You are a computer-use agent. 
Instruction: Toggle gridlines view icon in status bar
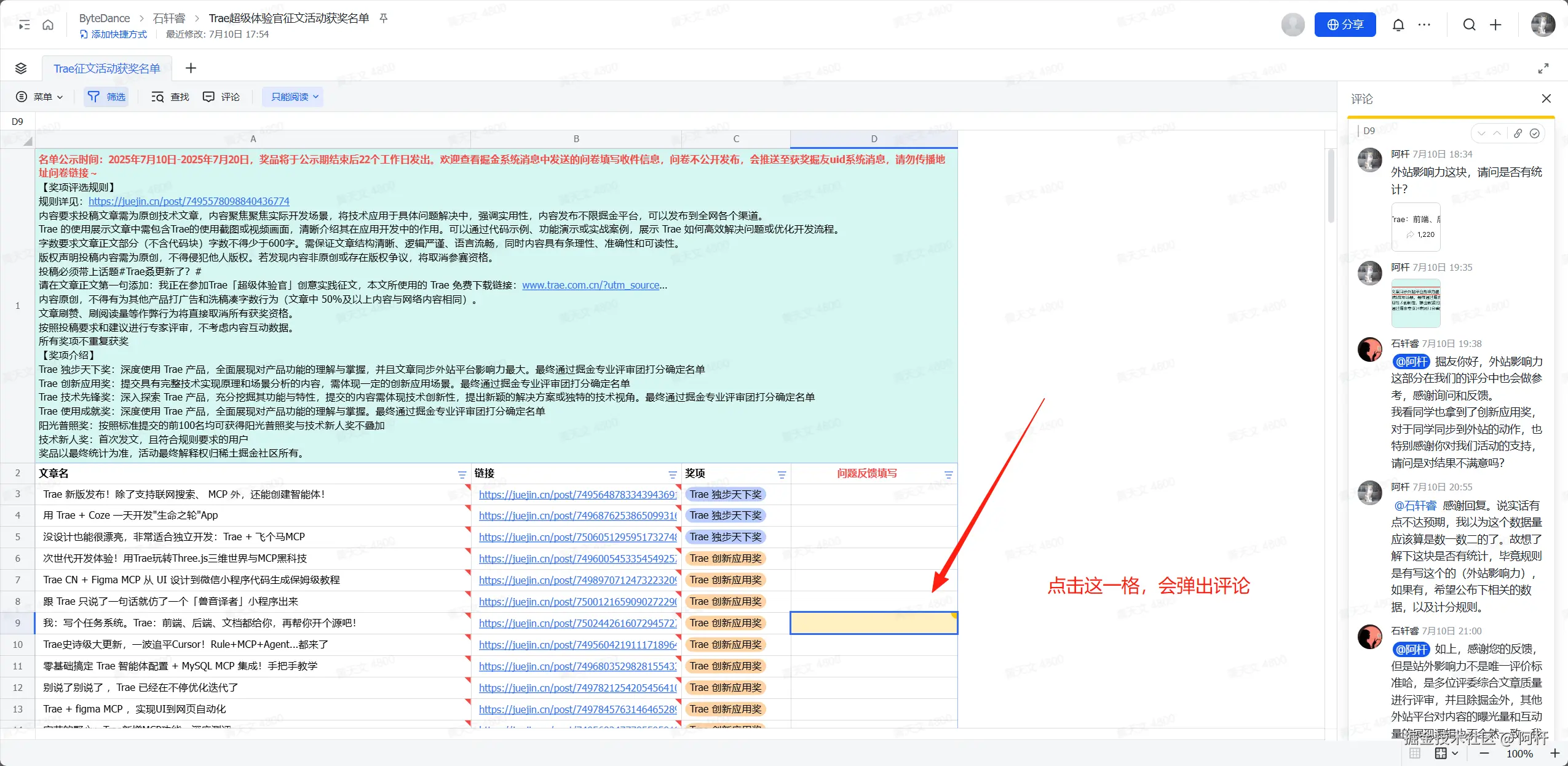[1414, 753]
